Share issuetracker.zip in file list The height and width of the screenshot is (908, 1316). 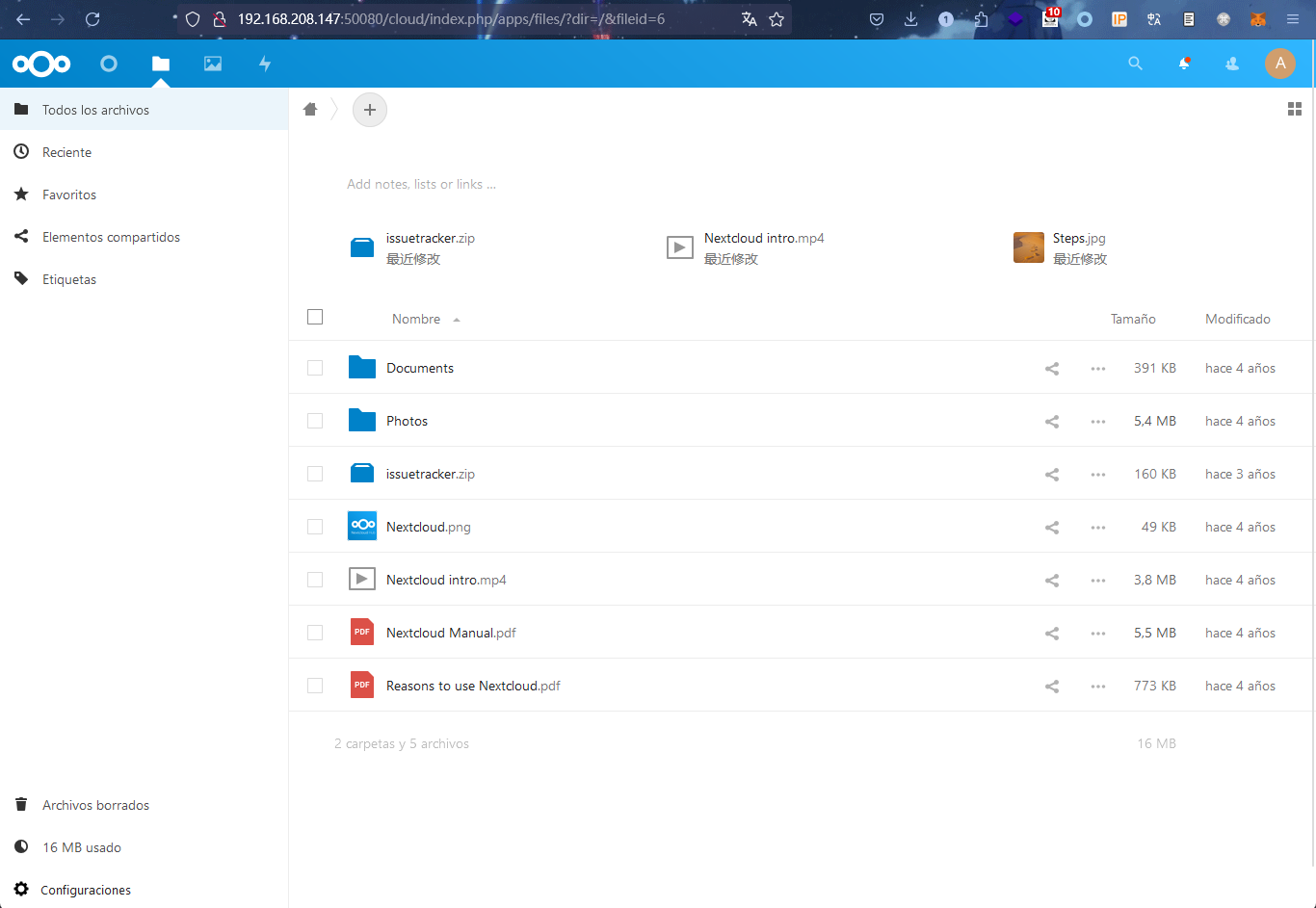coord(1052,474)
